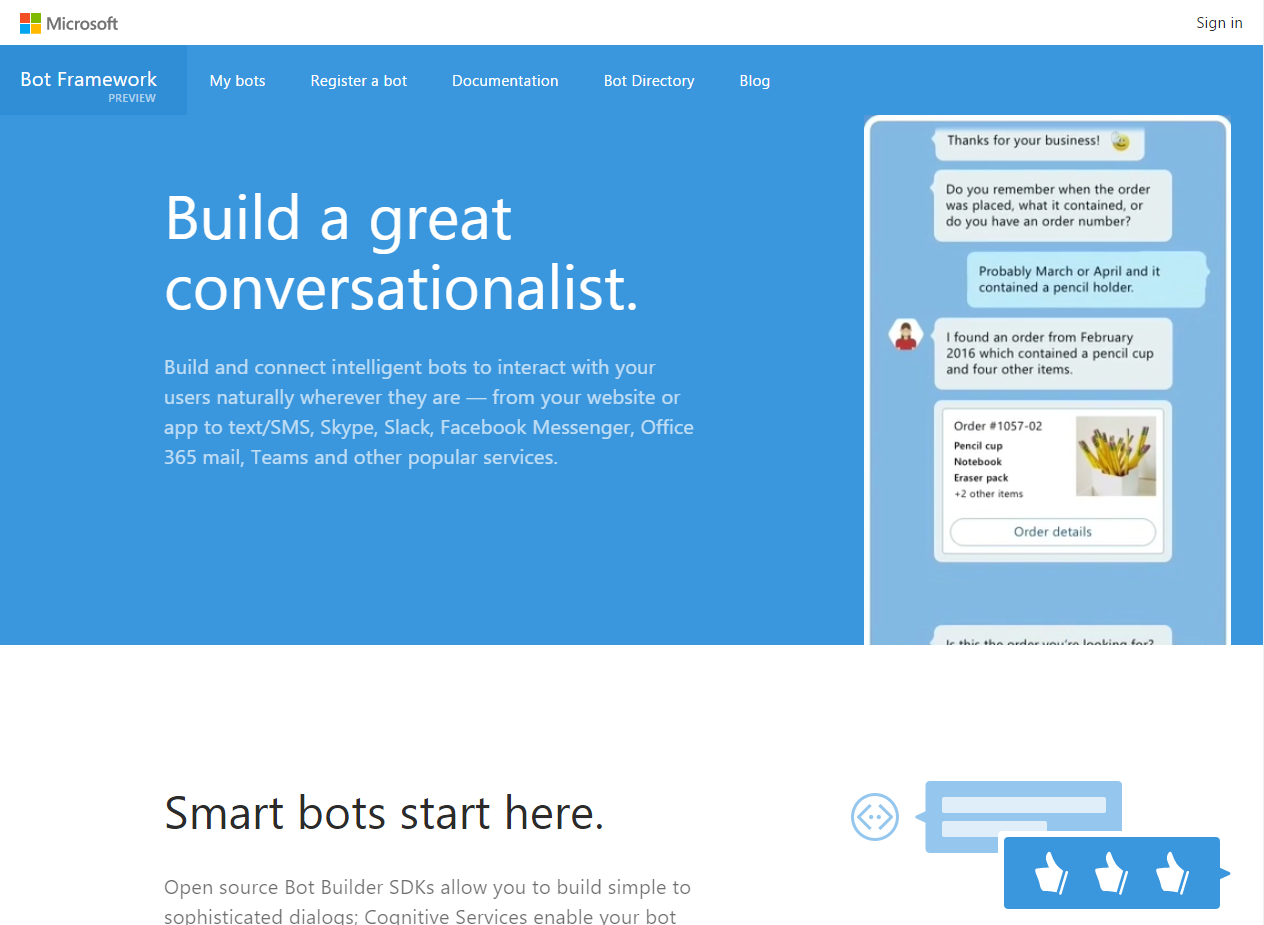Click the 'I found an order from February' message

1053,353
